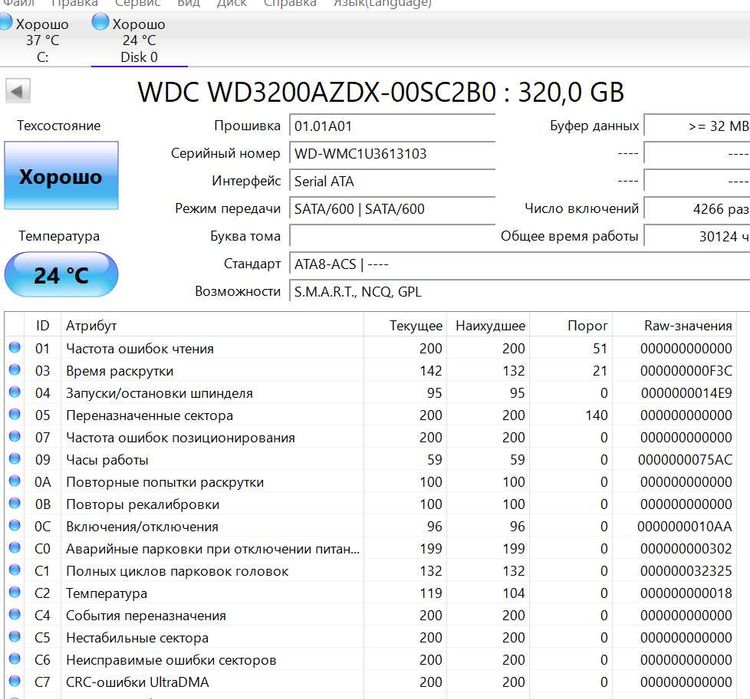Click raw value 0000000010AA
The height and width of the screenshot is (699, 750).
point(684,526)
